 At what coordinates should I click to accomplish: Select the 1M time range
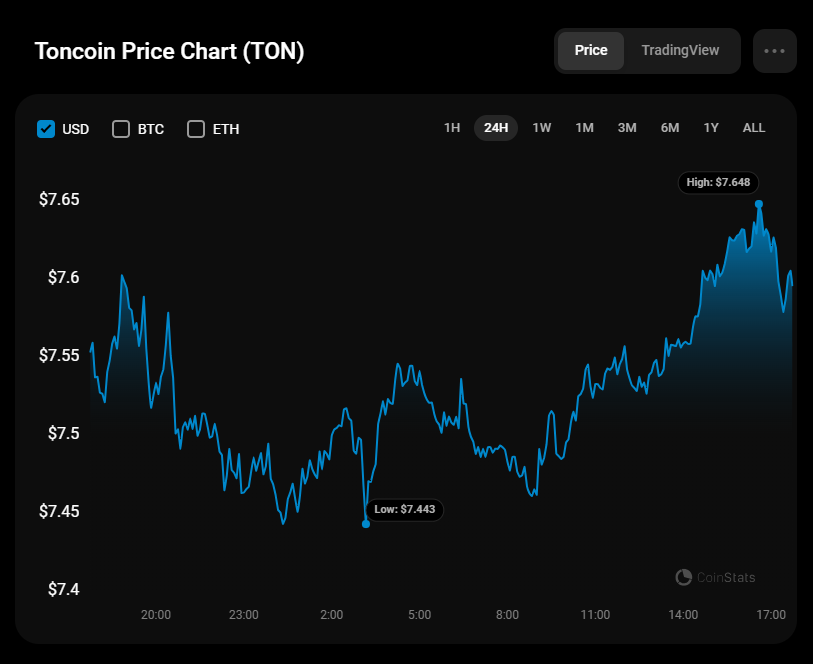tap(584, 128)
